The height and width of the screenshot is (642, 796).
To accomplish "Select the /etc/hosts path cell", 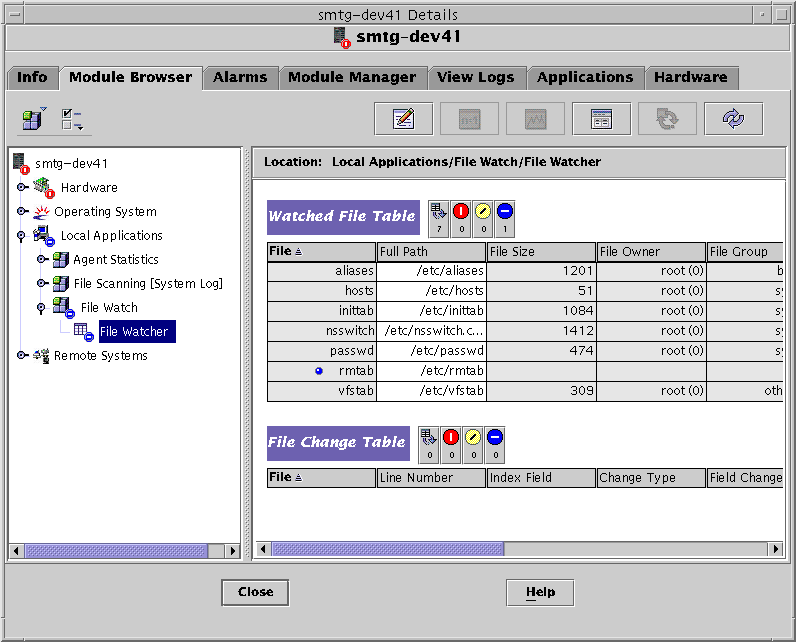I will click(432, 291).
